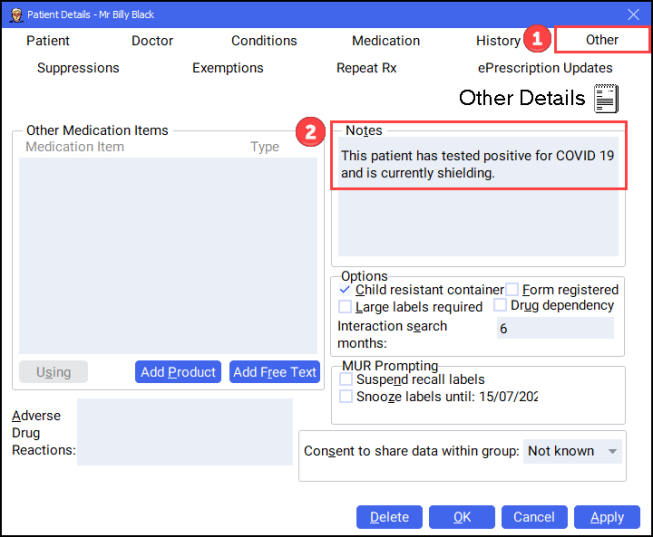This screenshot has width=653, height=537.
Task: Click the Other Details notepad icon
Action: coord(606,98)
